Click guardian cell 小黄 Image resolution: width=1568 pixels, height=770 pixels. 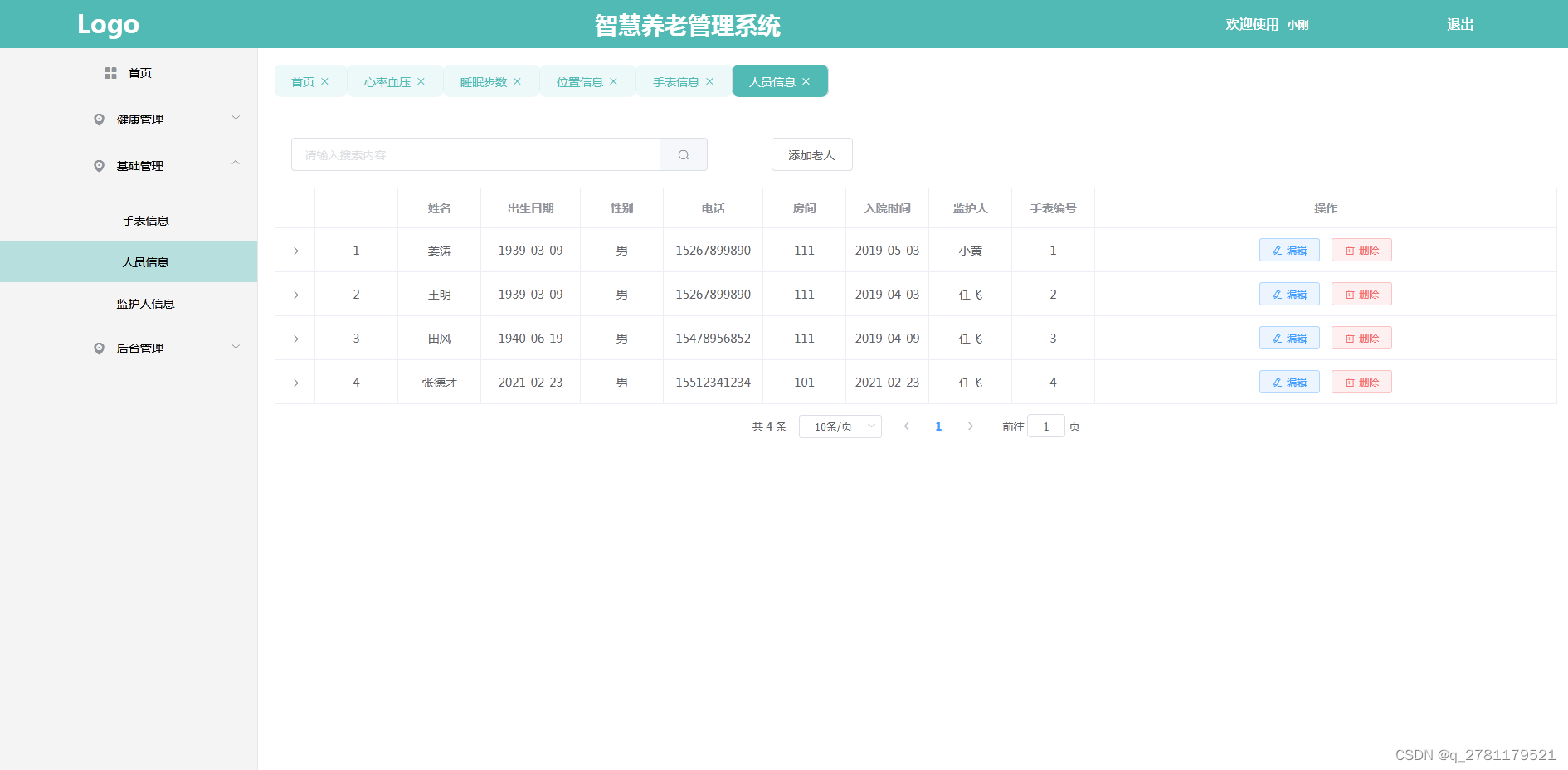(x=971, y=251)
